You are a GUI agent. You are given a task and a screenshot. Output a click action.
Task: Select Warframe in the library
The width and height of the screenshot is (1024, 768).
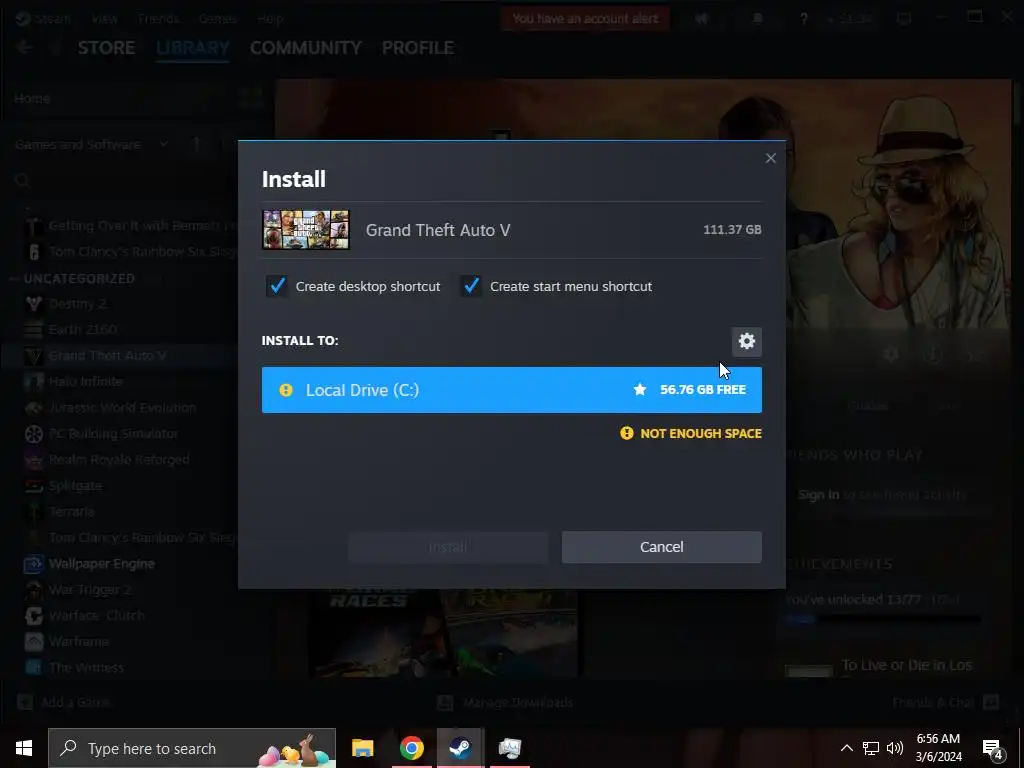tap(78, 641)
